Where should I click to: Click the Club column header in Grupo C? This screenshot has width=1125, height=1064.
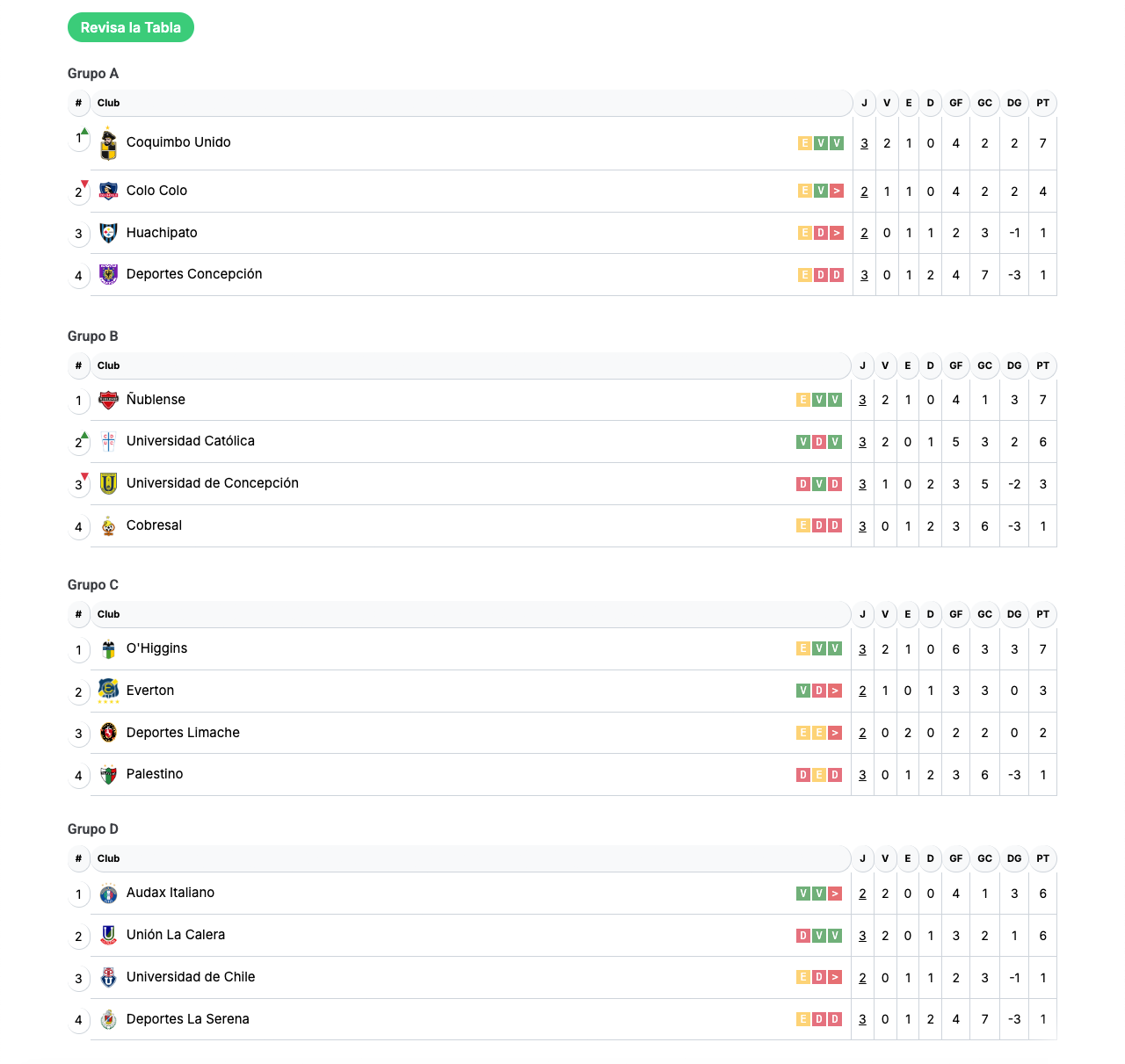pos(109,614)
